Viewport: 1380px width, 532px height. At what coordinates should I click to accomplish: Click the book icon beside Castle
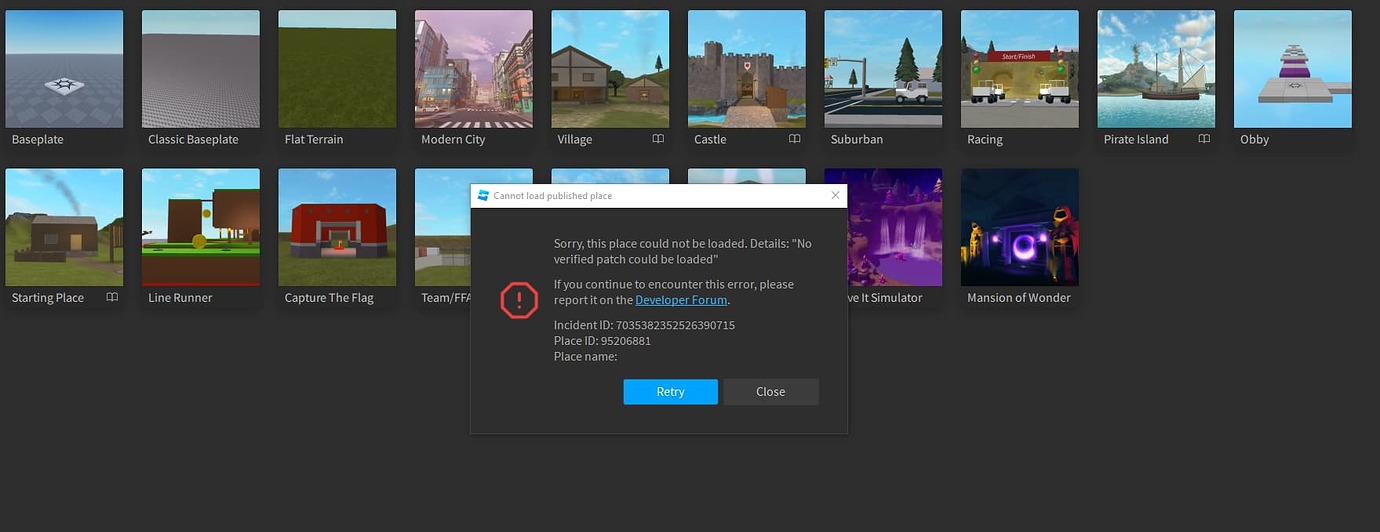coord(794,139)
